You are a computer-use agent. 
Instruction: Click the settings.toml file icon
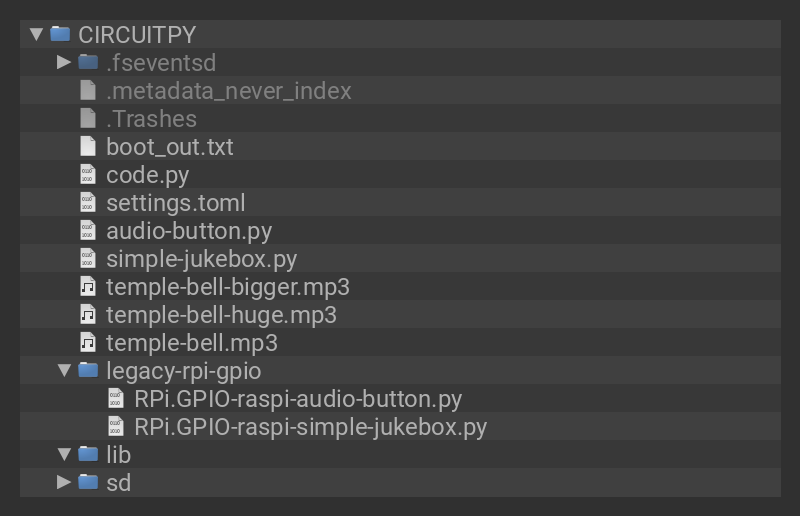(88, 202)
